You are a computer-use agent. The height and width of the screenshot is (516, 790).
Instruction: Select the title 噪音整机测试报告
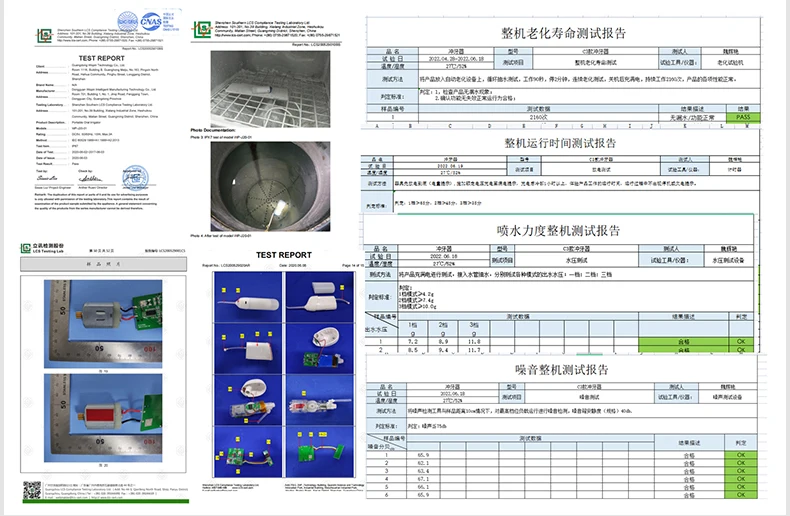pyautogui.click(x=562, y=369)
